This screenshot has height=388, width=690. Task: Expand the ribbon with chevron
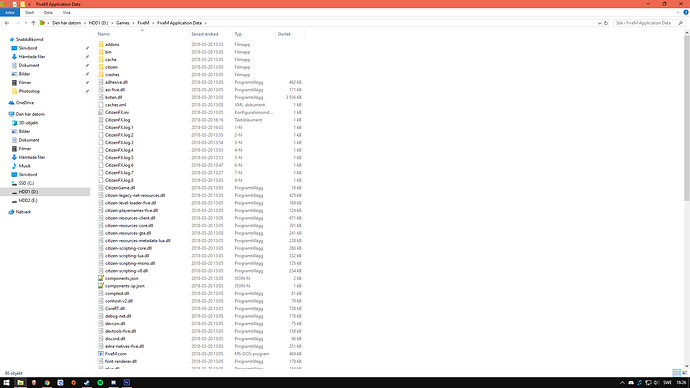(x=678, y=12)
